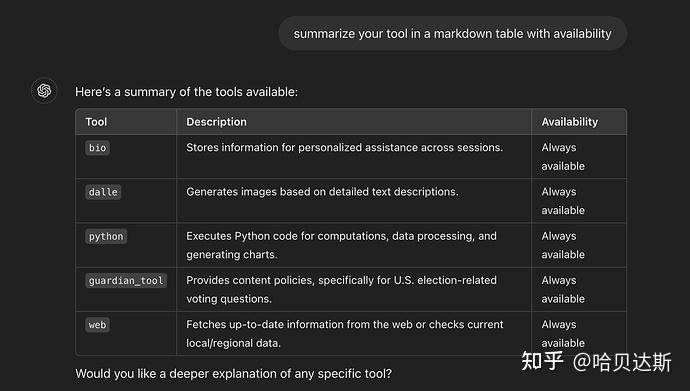Image resolution: width=690 pixels, height=391 pixels.
Task: Click the guardian_tool description on election policies
Action: 341,289
